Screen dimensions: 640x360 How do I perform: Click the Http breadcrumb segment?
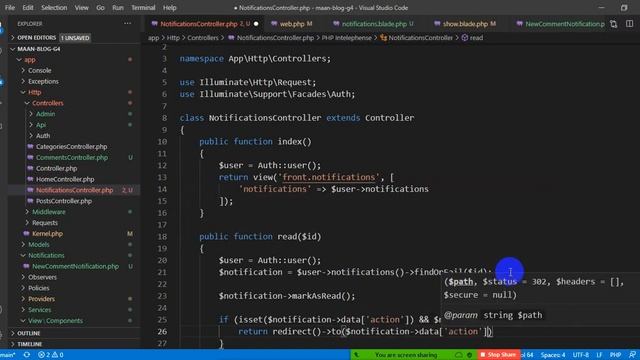[x=173, y=38]
